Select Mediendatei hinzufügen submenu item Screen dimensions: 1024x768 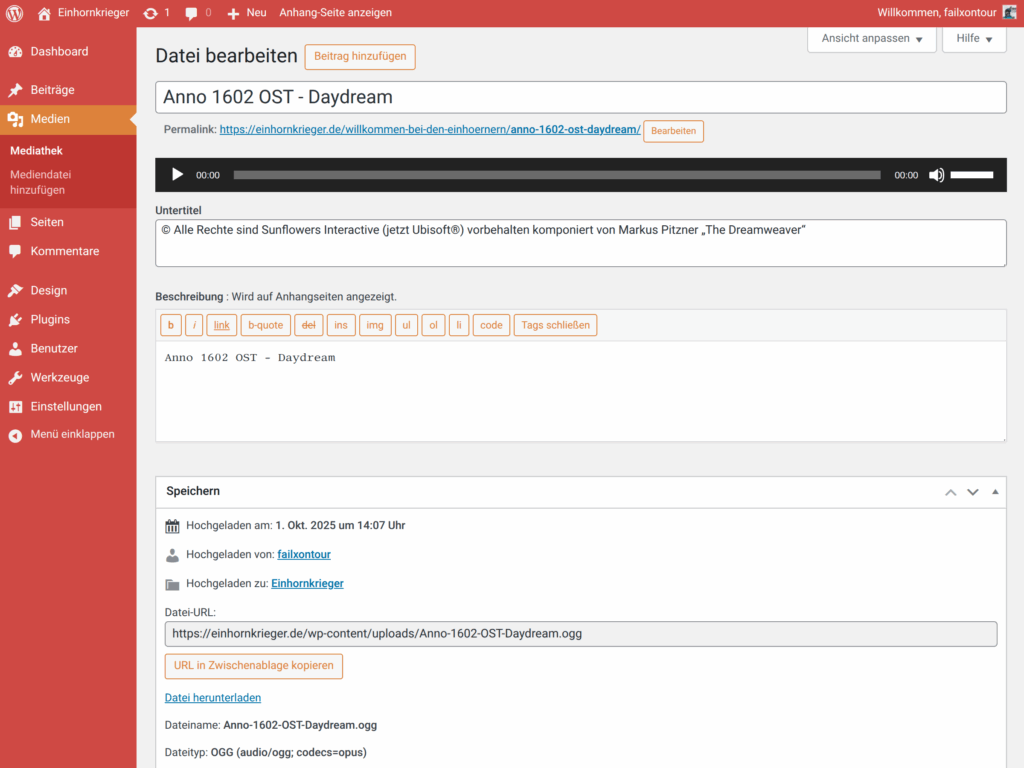40,182
